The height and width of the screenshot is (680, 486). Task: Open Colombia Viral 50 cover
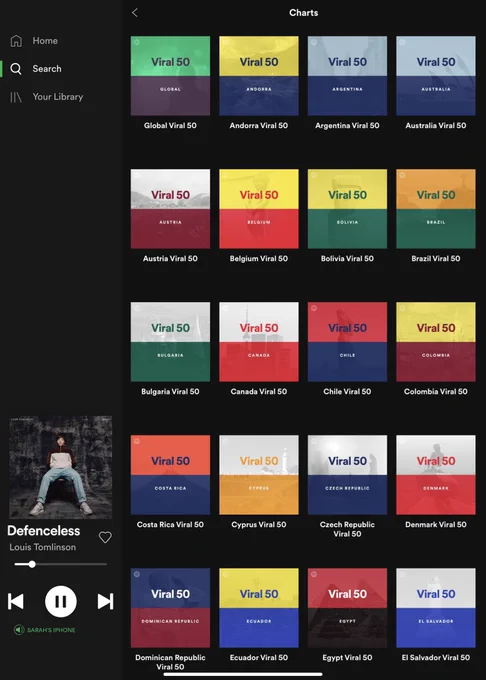(x=436, y=342)
